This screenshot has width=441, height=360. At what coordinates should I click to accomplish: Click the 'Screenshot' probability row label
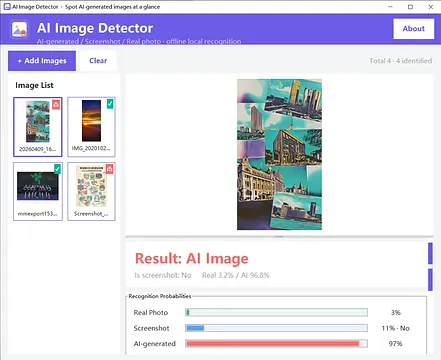(x=151, y=328)
